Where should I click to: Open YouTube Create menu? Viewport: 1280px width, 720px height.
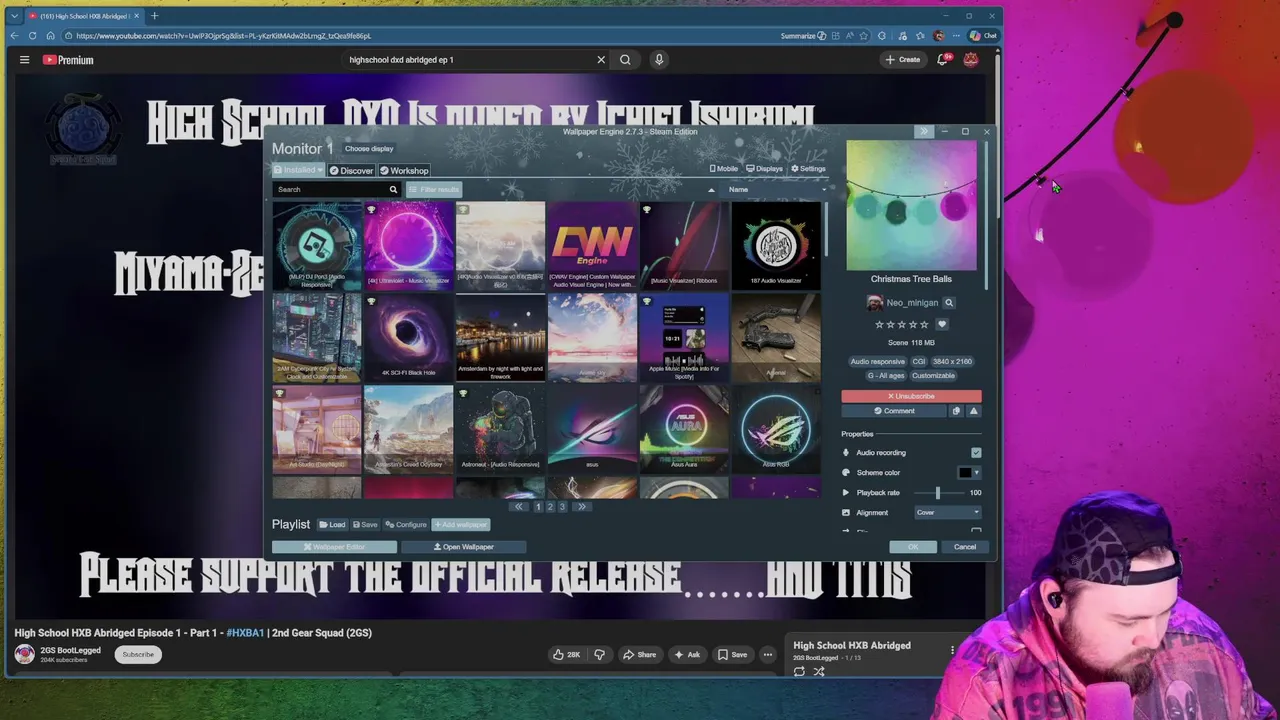pos(902,60)
